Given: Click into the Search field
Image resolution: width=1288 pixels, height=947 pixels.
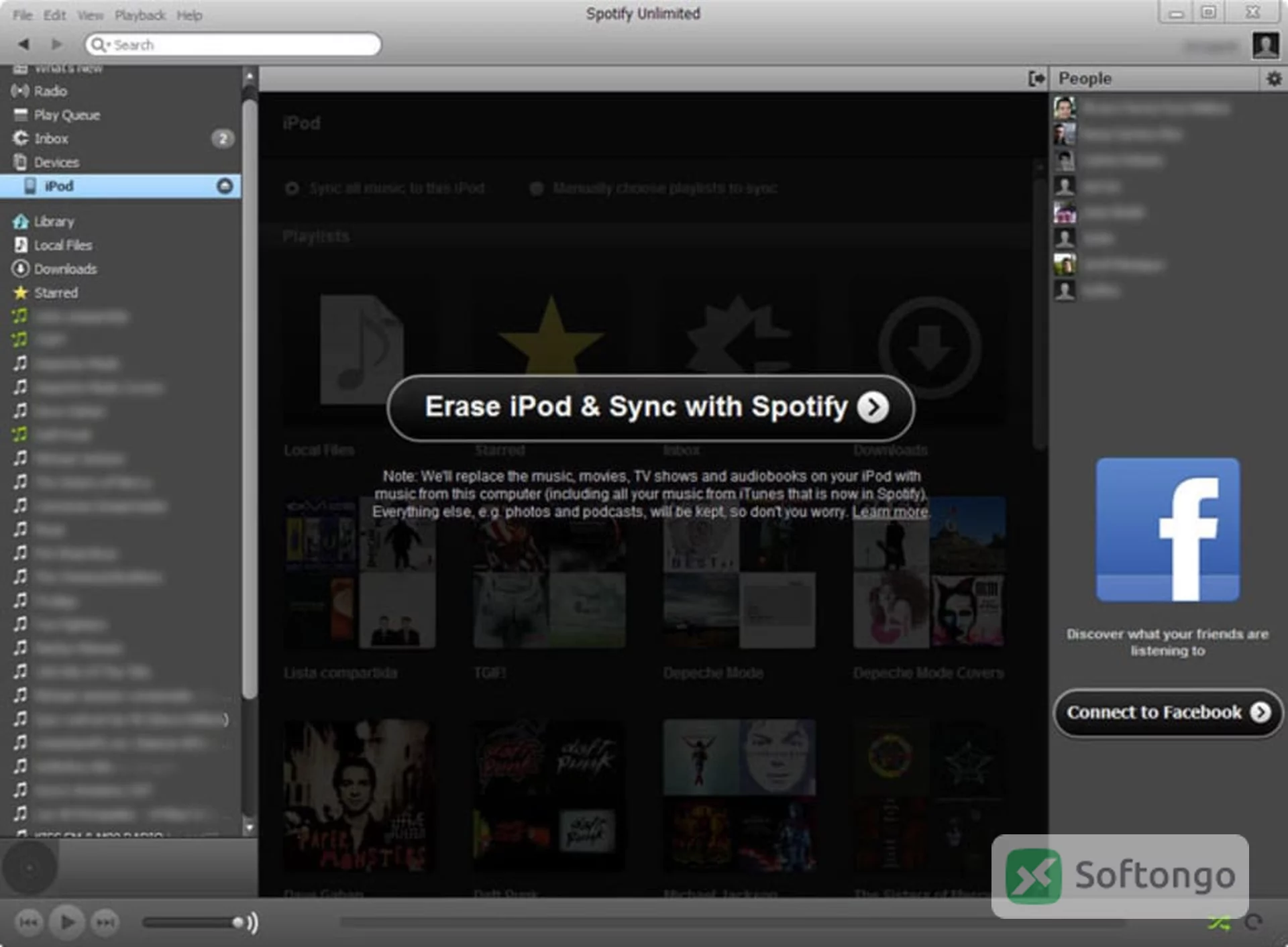Looking at the screenshot, I should point(233,44).
